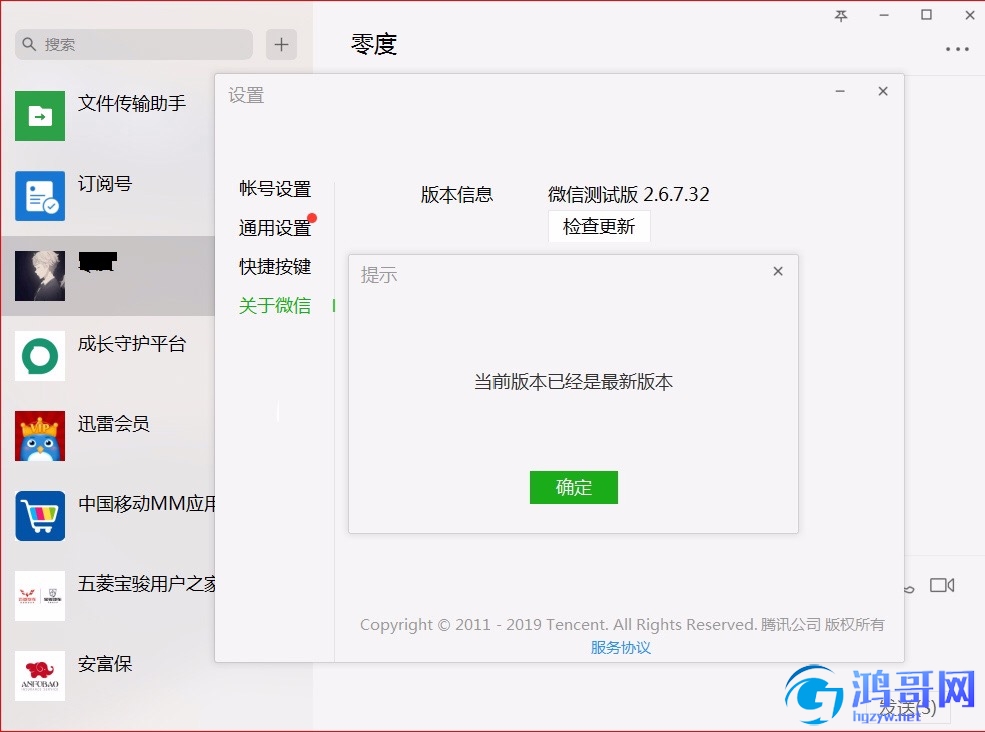Image resolution: width=985 pixels, height=732 pixels.
Task: Click message 当前版本已经是最新版本
Action: 574,381
